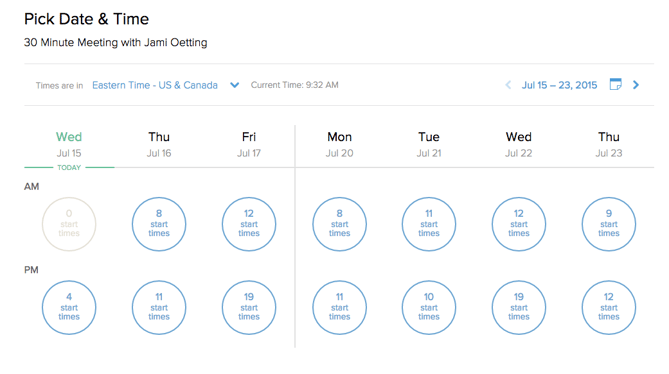Click the Times are in label
The image size is (669, 374).
tap(59, 86)
